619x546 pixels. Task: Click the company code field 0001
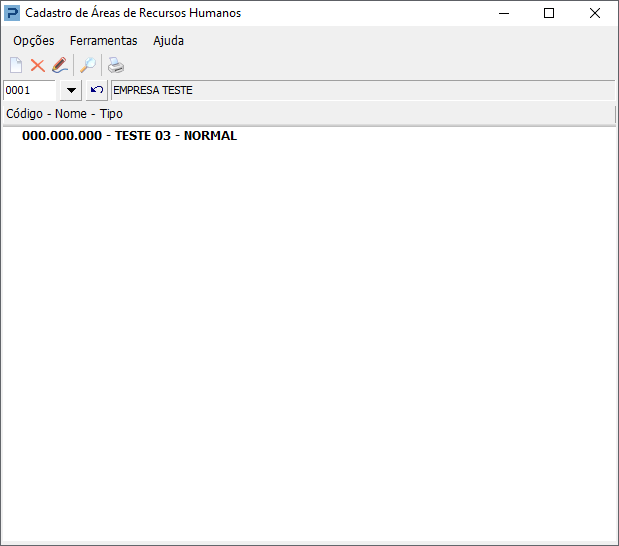[30, 90]
